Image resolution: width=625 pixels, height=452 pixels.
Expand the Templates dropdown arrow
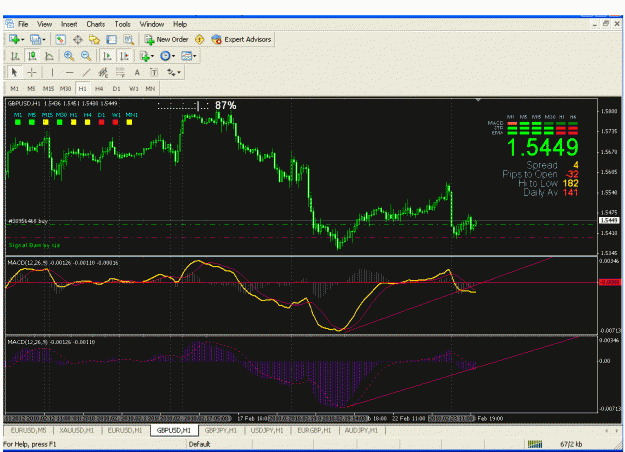tap(195, 56)
